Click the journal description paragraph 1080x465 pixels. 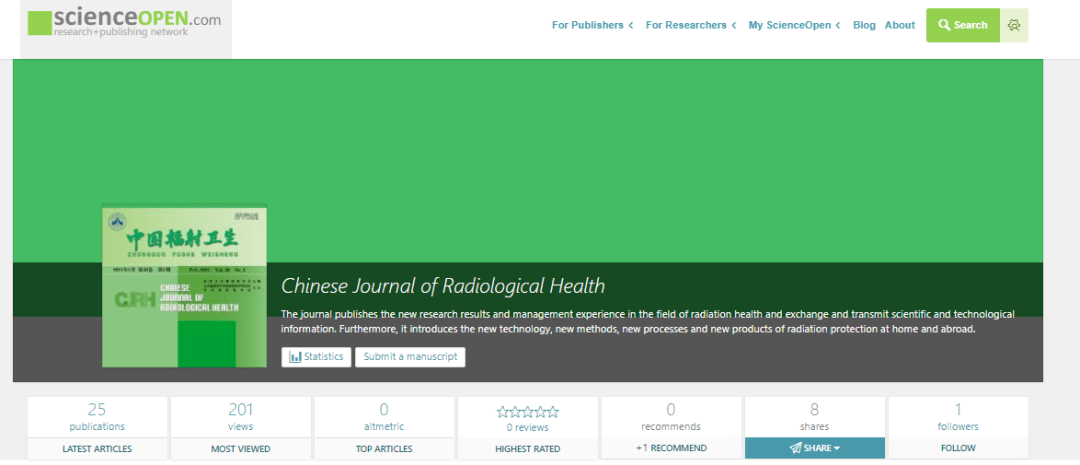point(647,322)
